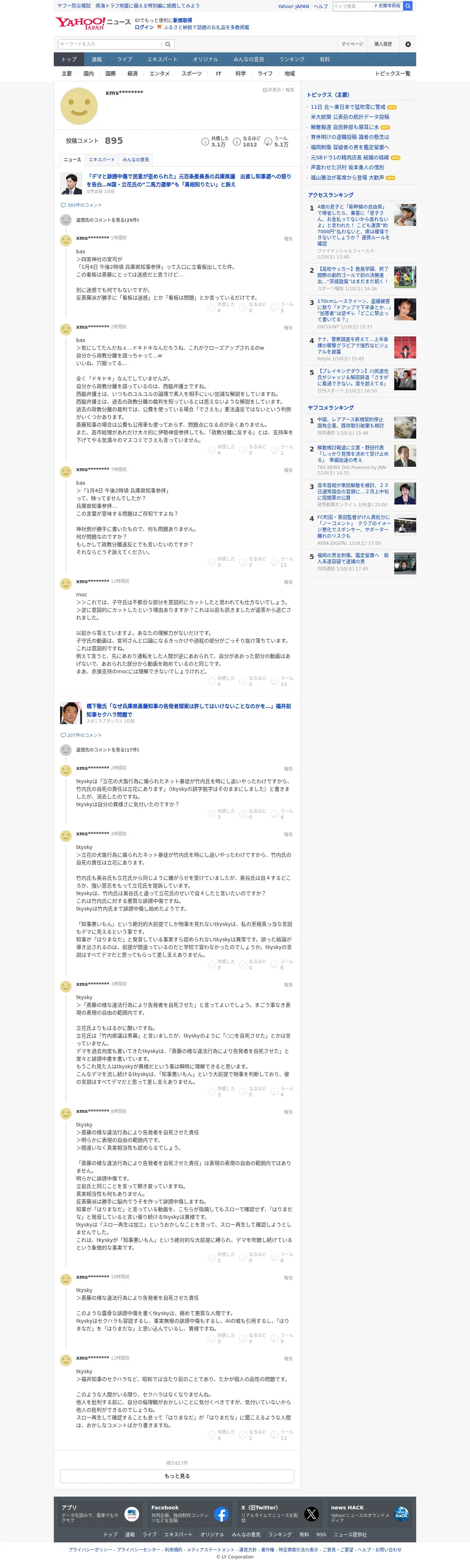Screen dimensions: 470x1568
Task: Toggle うーん on the 10時間前 comment with 9
Action: pos(282,1338)
